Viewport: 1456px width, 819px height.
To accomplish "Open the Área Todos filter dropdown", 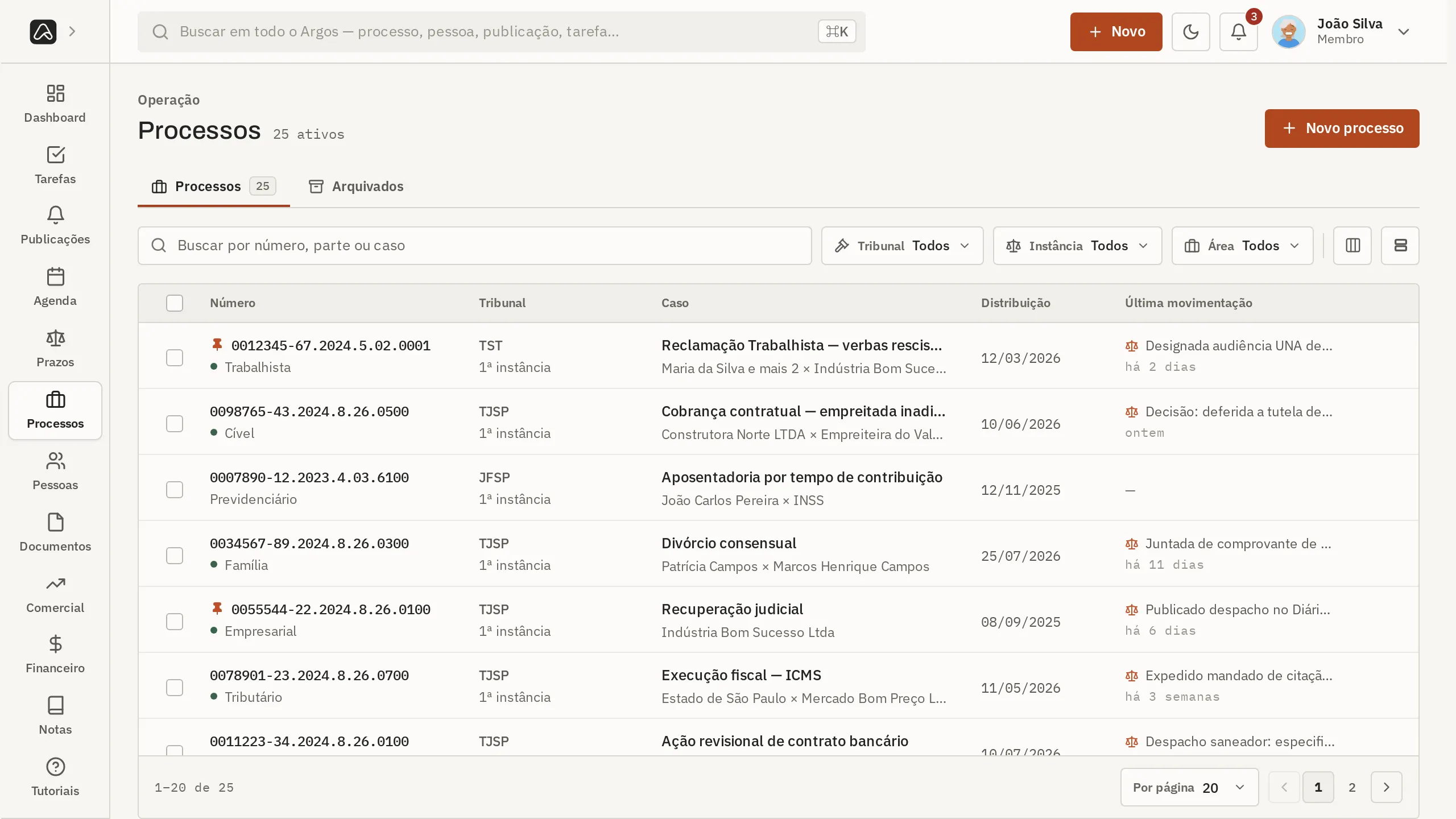I will 1242,246.
